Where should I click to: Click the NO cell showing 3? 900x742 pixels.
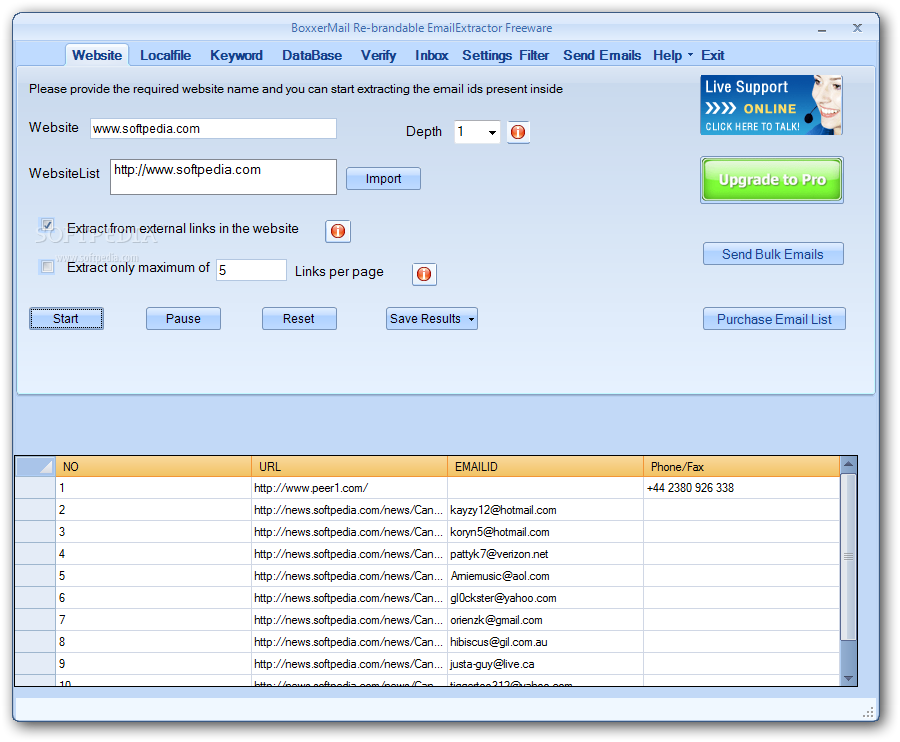tap(153, 532)
